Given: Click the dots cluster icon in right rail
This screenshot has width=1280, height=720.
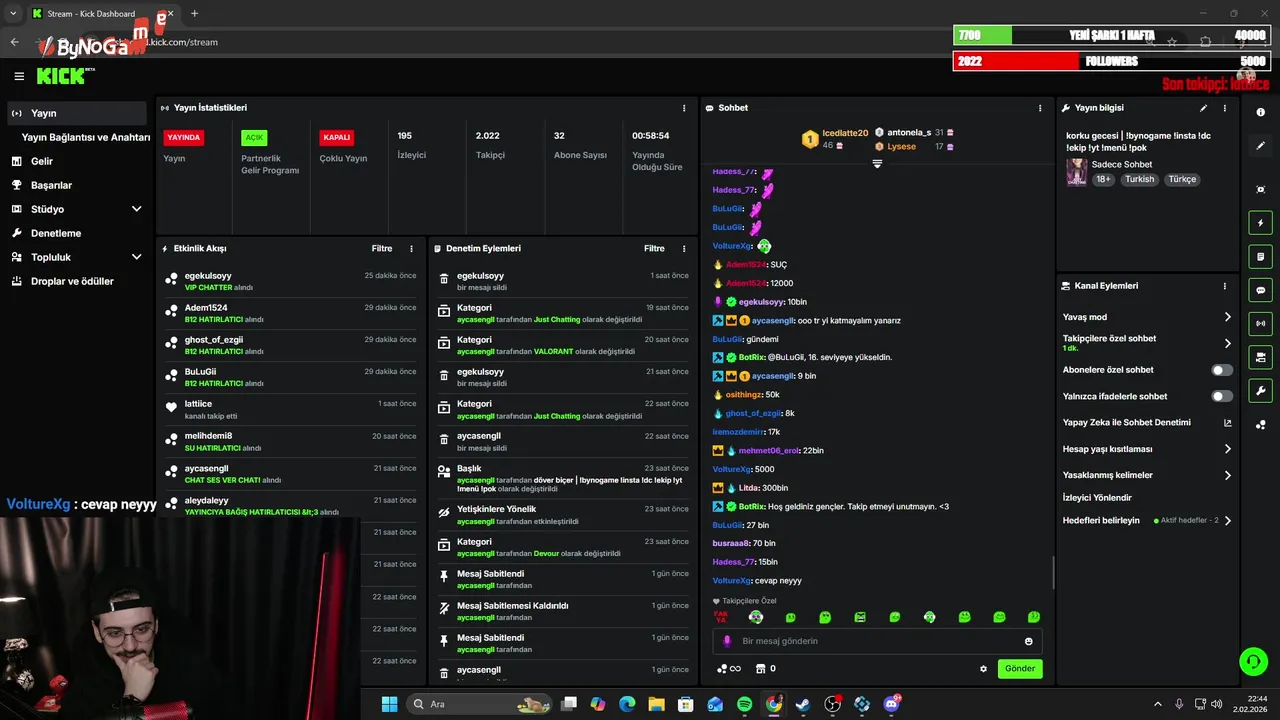Looking at the screenshot, I should click(1261, 425).
